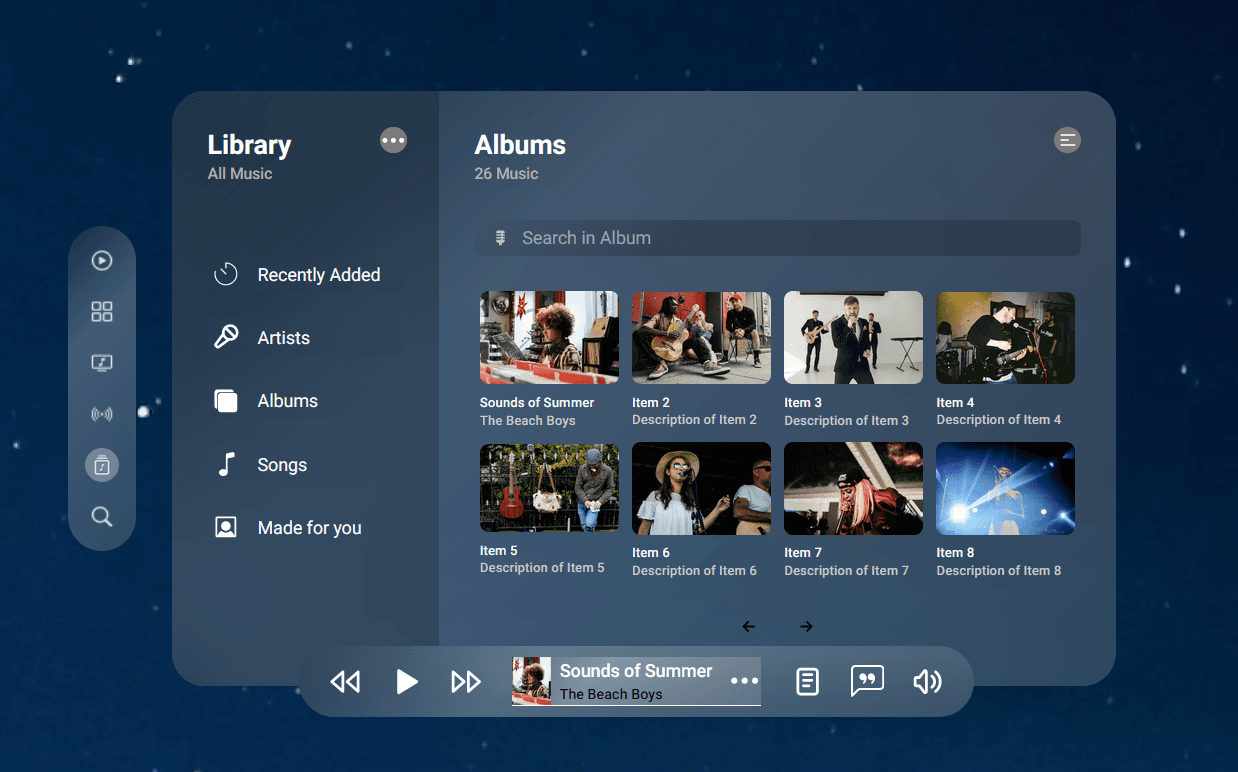Click the search magnifier icon in left dock

click(x=102, y=516)
